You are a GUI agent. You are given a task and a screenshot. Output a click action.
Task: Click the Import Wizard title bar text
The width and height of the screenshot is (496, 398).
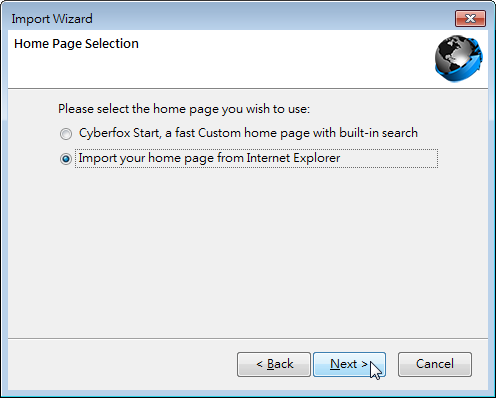point(52,19)
